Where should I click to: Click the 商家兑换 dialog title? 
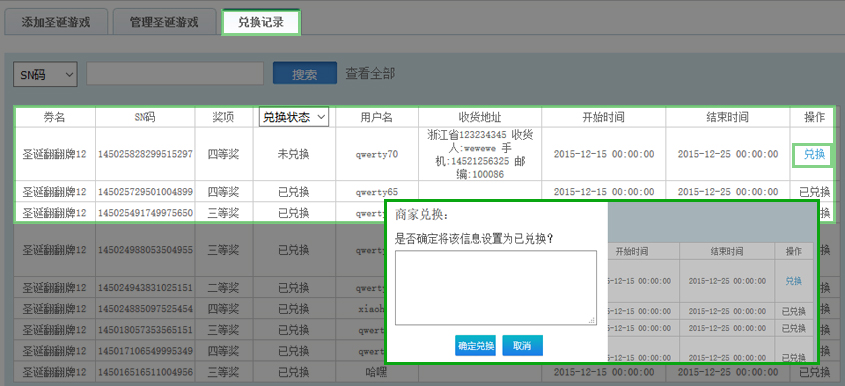click(x=422, y=215)
